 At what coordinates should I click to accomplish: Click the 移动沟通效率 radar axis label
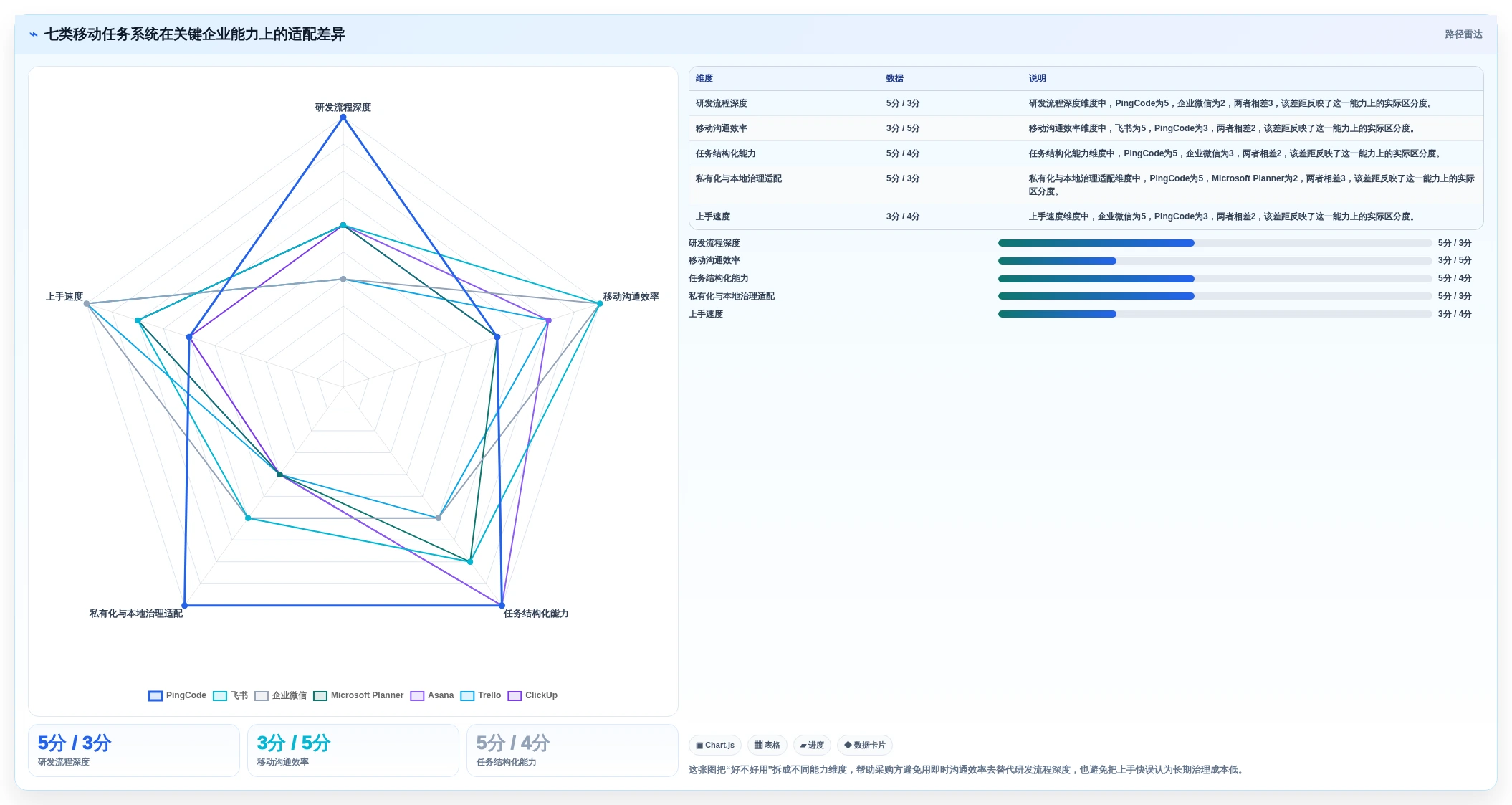[631, 297]
